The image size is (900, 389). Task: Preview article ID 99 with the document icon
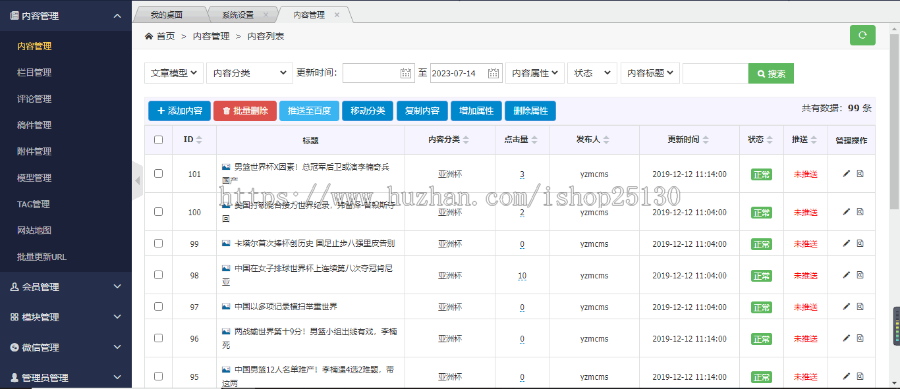click(x=860, y=243)
